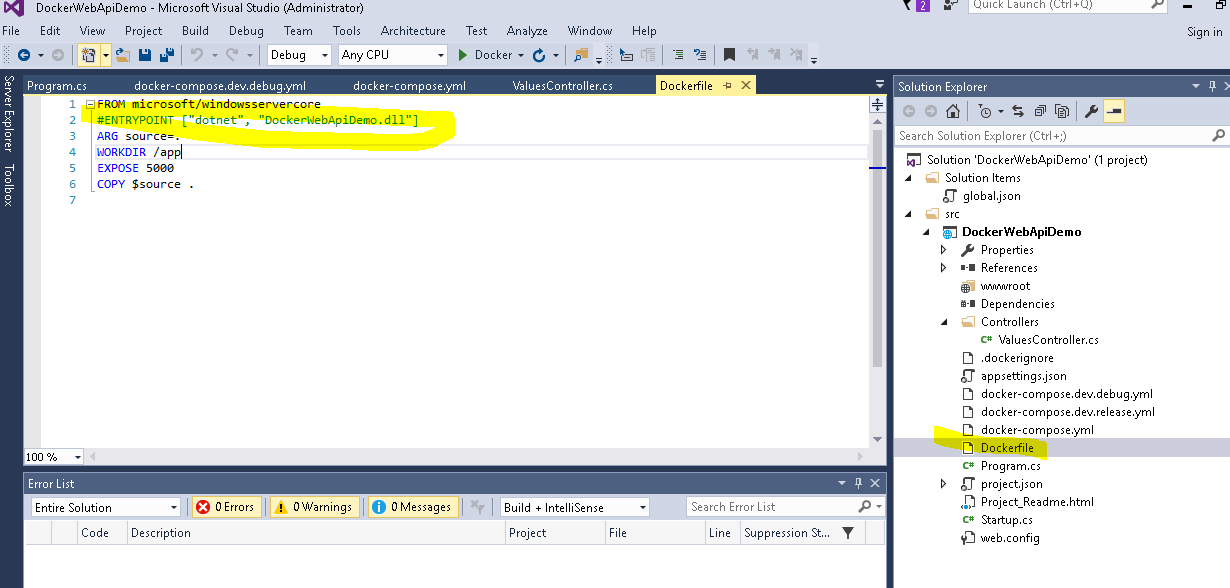
Task: Open the Docker launch target dropdown arrow
Action: [521, 55]
